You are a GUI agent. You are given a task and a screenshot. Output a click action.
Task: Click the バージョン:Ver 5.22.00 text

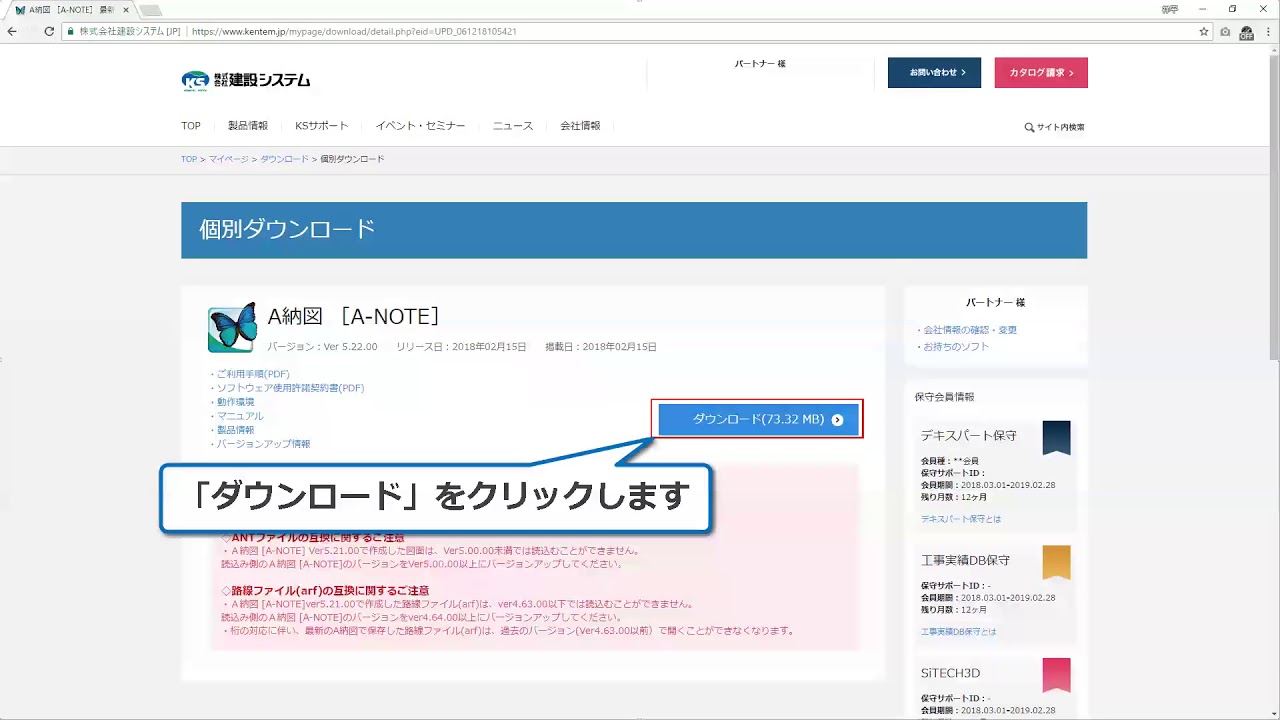[322, 347]
